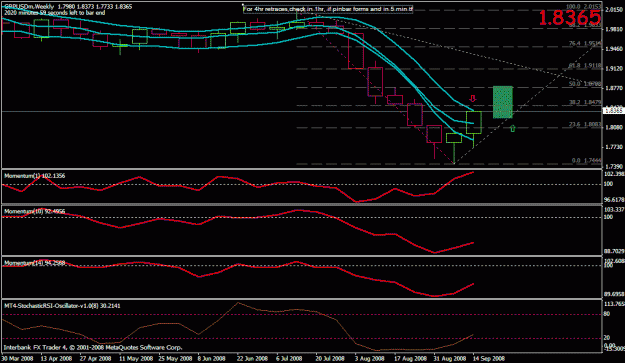Click the 20 level on StochasticRSI scale
Screen dimensions: 625x363
(x=607, y=338)
